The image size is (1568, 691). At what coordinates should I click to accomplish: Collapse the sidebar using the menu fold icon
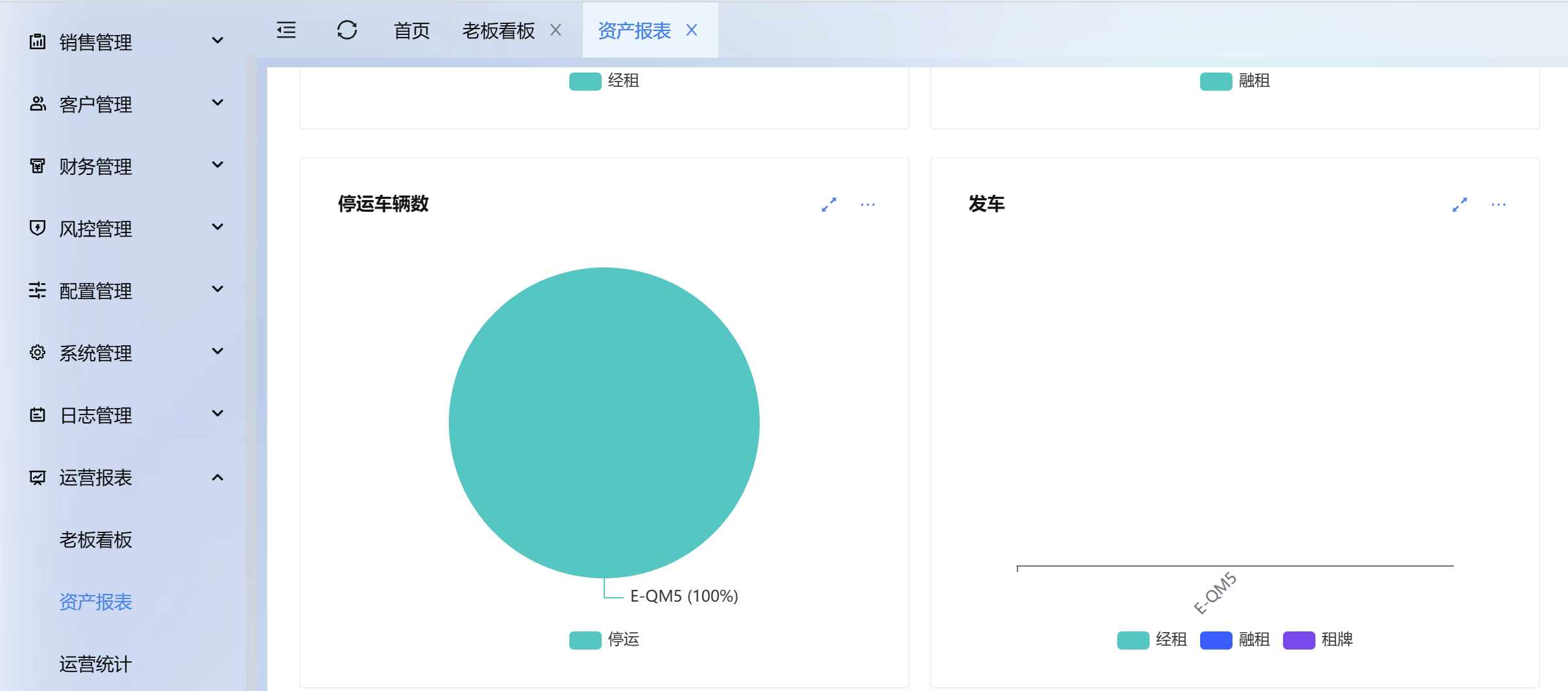286,30
